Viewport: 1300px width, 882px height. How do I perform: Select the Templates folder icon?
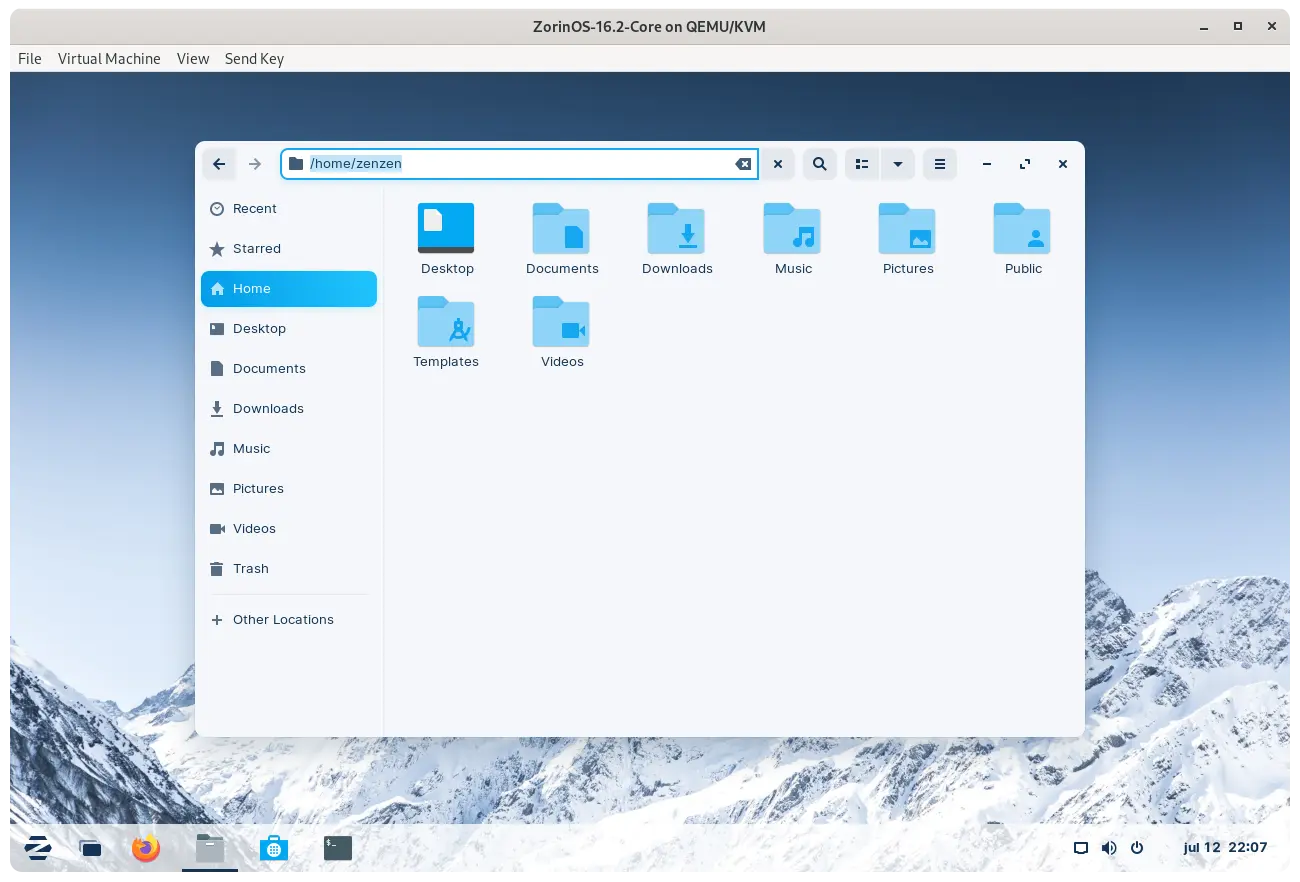coord(446,321)
